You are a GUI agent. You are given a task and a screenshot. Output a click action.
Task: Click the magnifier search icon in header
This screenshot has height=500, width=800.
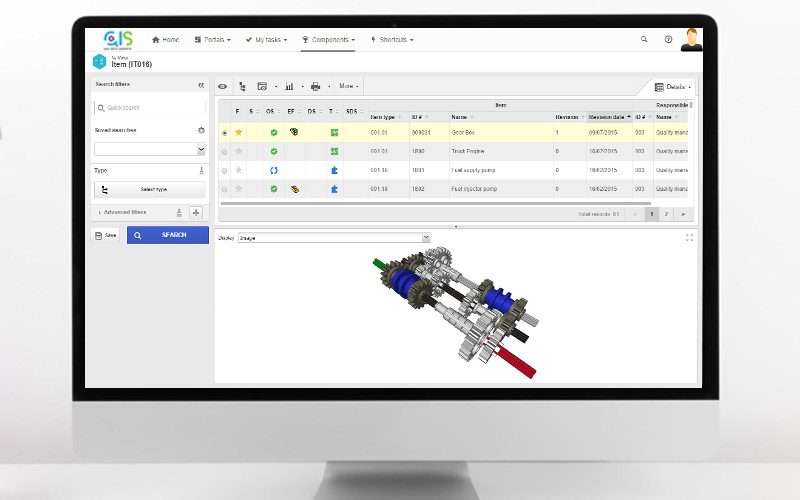click(644, 39)
